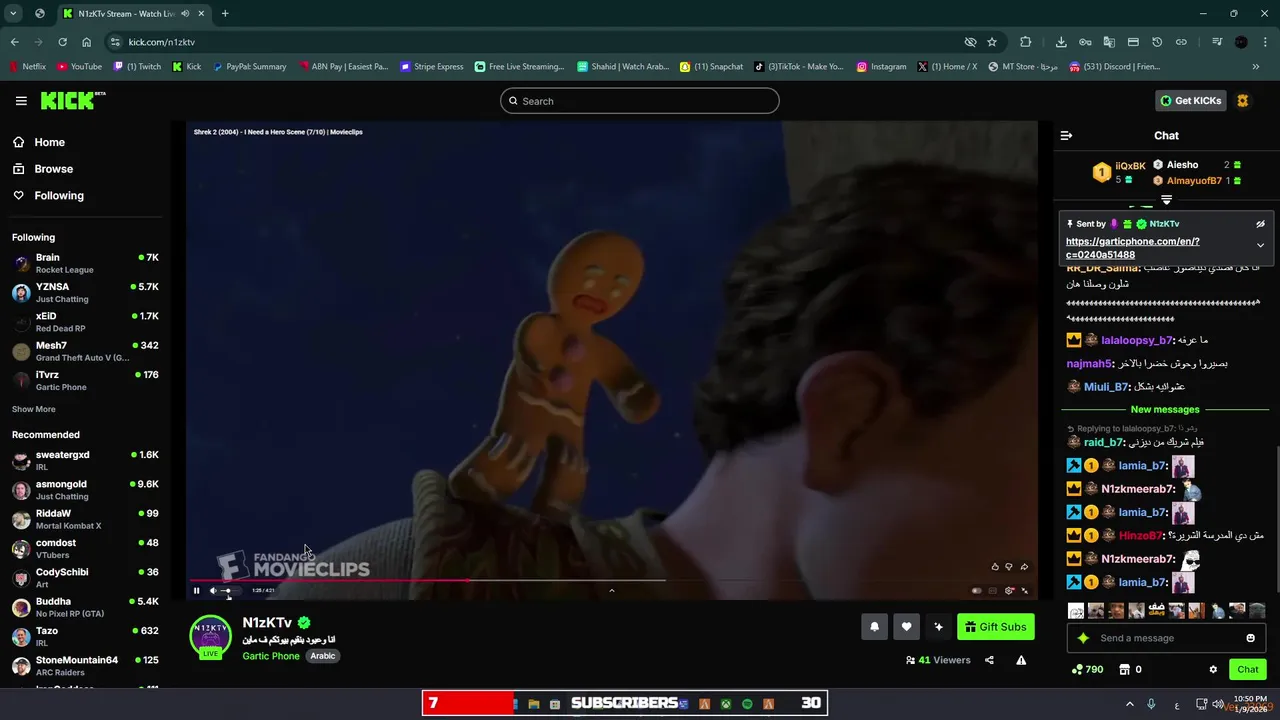1280x720 pixels.
Task: Click Show More under Following
Action: coord(34,409)
